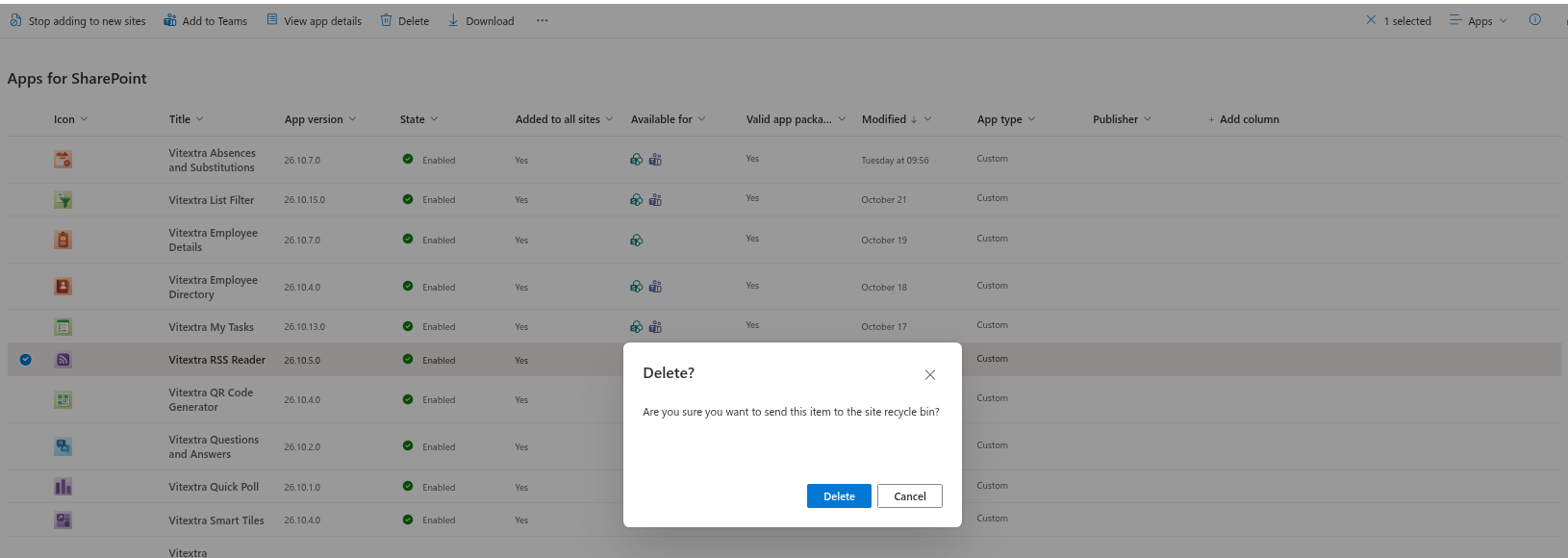The height and width of the screenshot is (558, 1568).
Task: Click 'October 21' modified date
Action: 884,200
